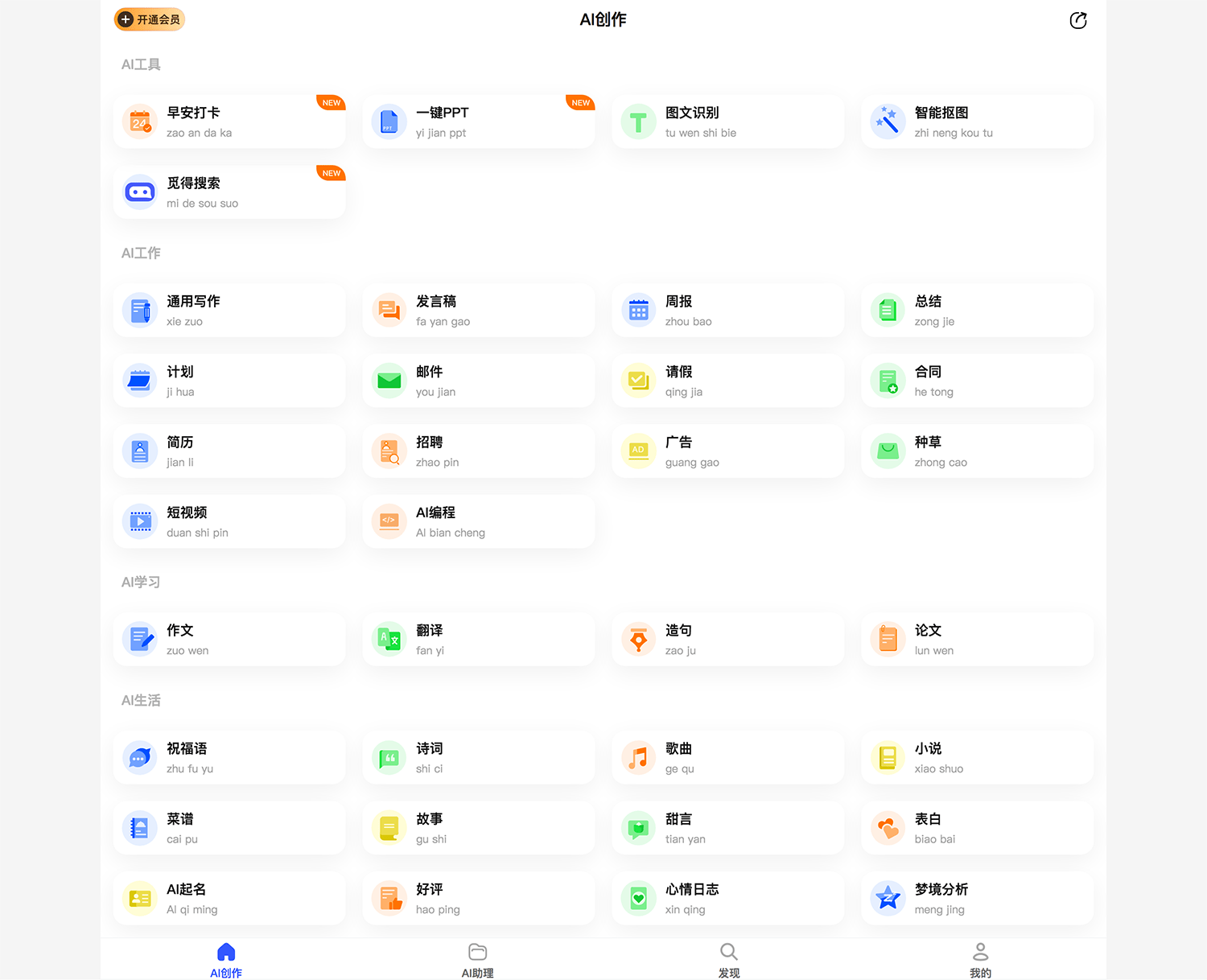
Task: Open the 图文识别 text recognition icon
Action: [x=639, y=122]
